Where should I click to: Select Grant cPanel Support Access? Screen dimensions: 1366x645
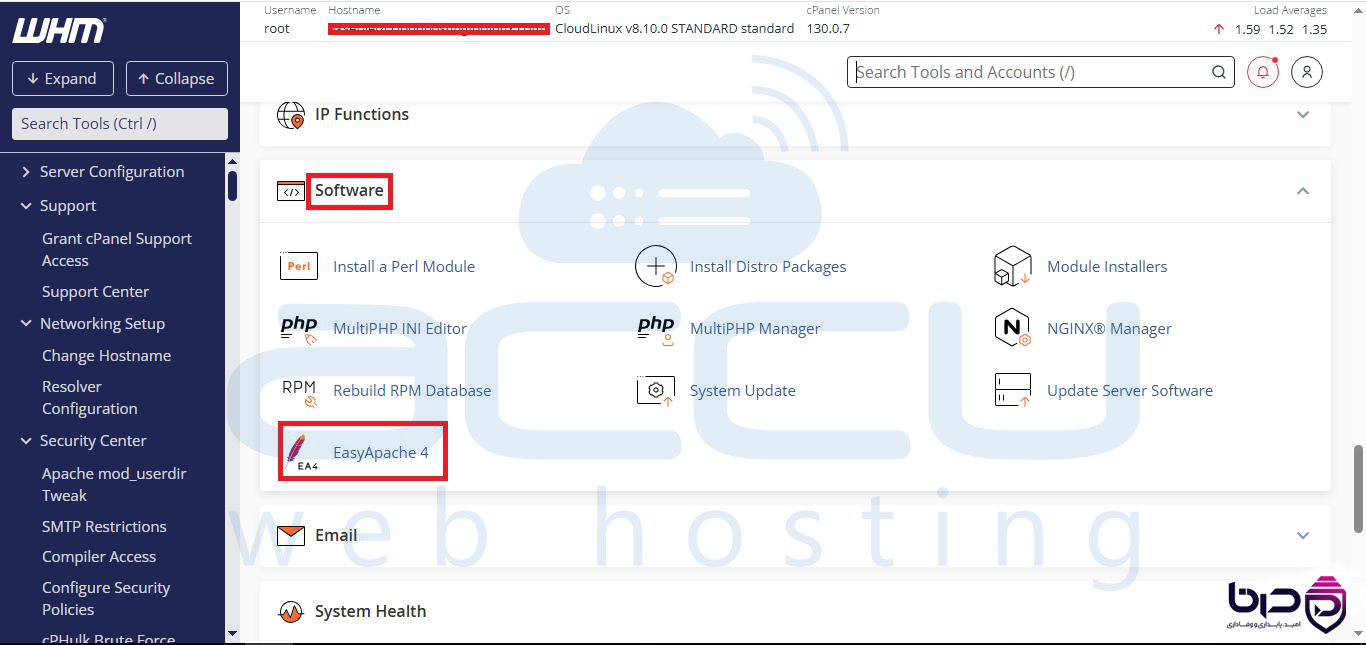click(x=117, y=249)
